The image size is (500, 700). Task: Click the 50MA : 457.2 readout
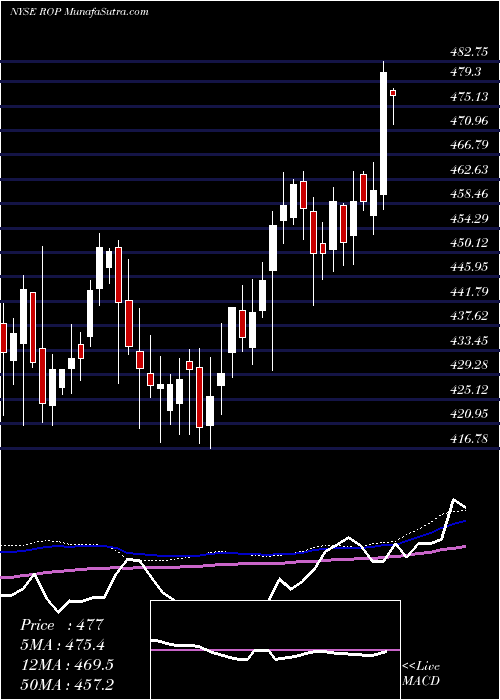(67, 685)
